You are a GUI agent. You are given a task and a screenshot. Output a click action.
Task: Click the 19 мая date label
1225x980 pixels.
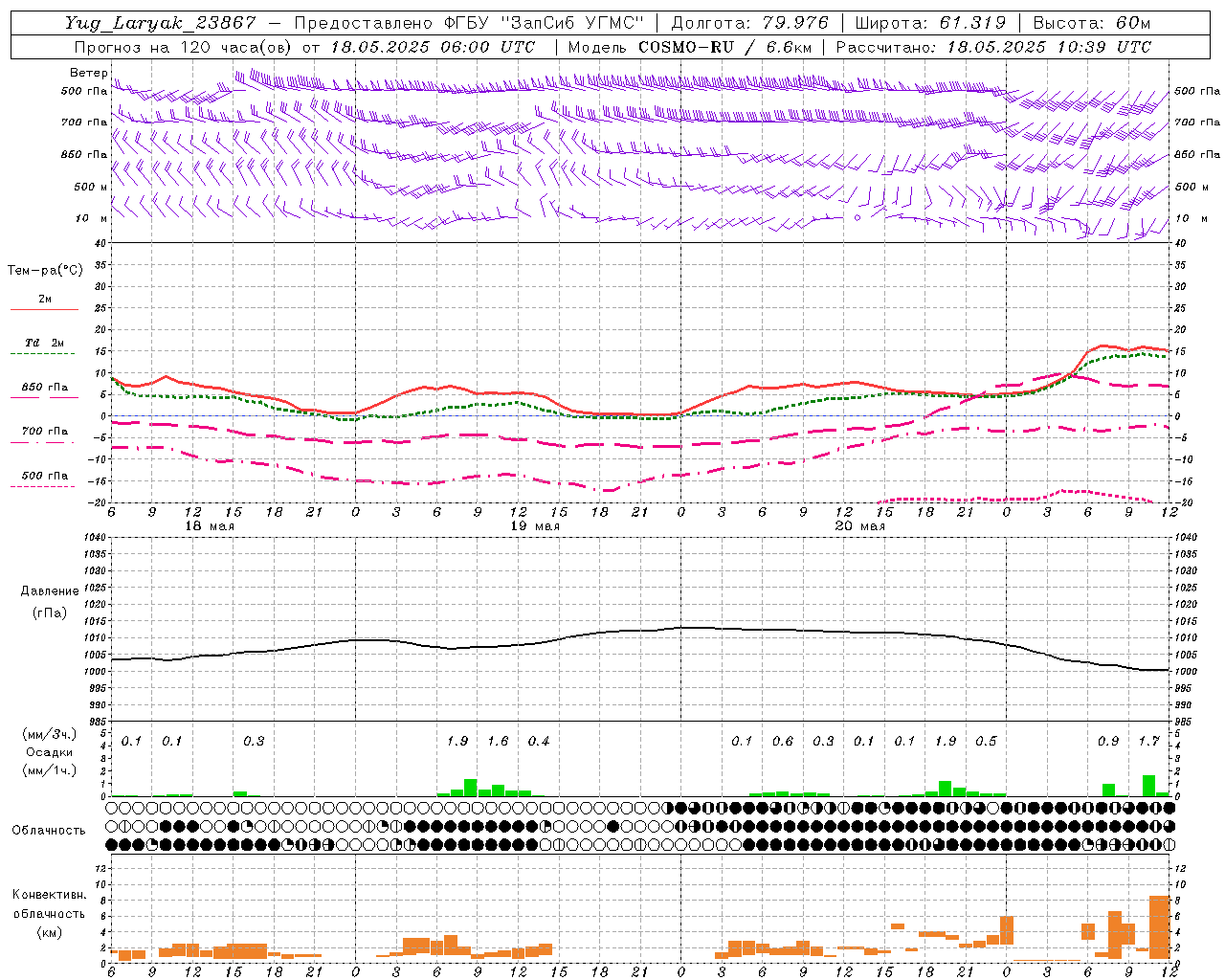[x=534, y=526]
